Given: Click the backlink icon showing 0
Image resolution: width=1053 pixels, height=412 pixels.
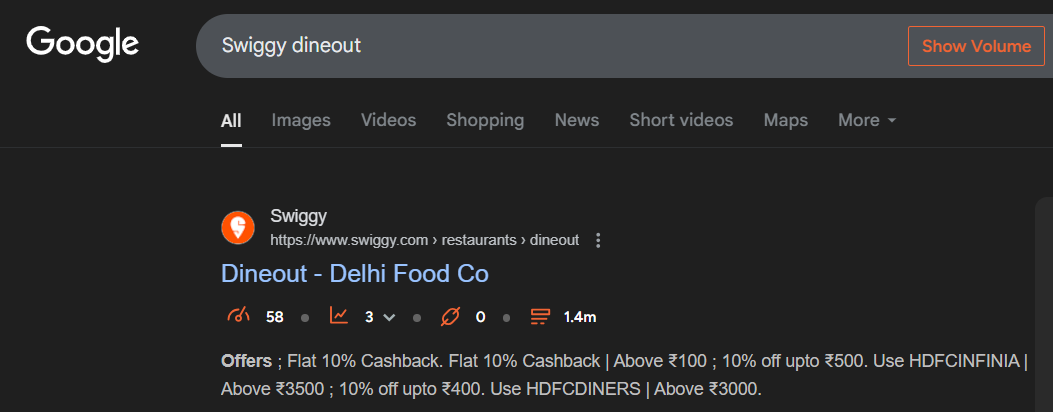Looking at the screenshot, I should point(450,316).
